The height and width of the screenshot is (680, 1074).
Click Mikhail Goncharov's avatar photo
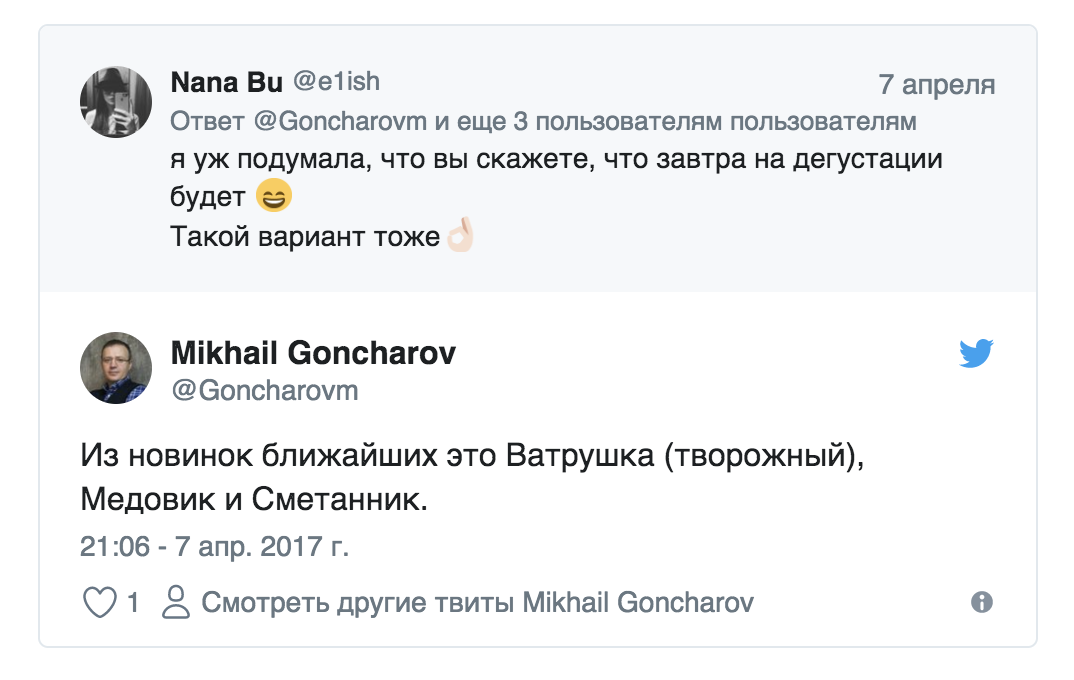[x=115, y=368]
